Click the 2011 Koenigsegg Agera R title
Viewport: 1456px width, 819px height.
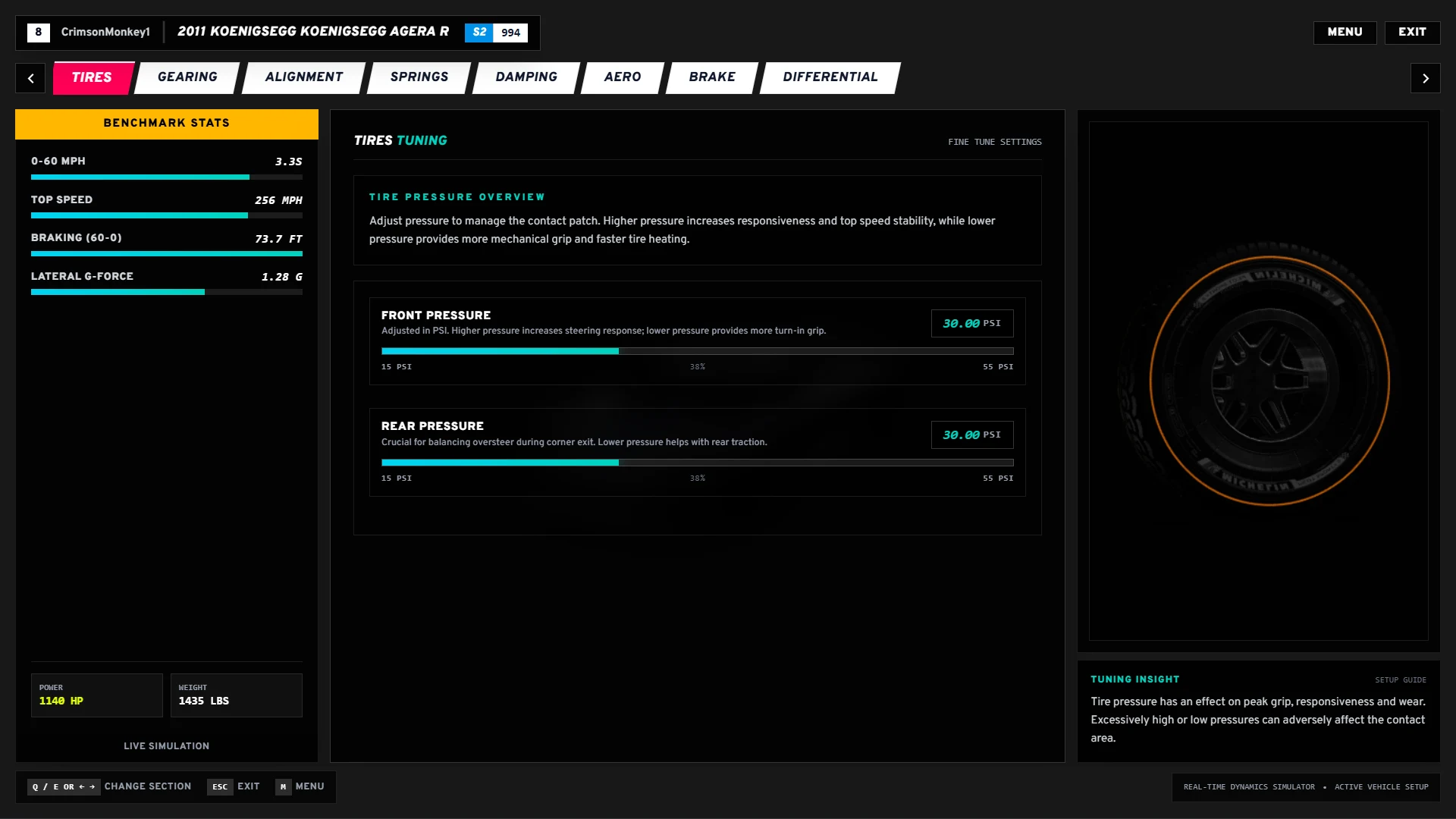(x=313, y=32)
